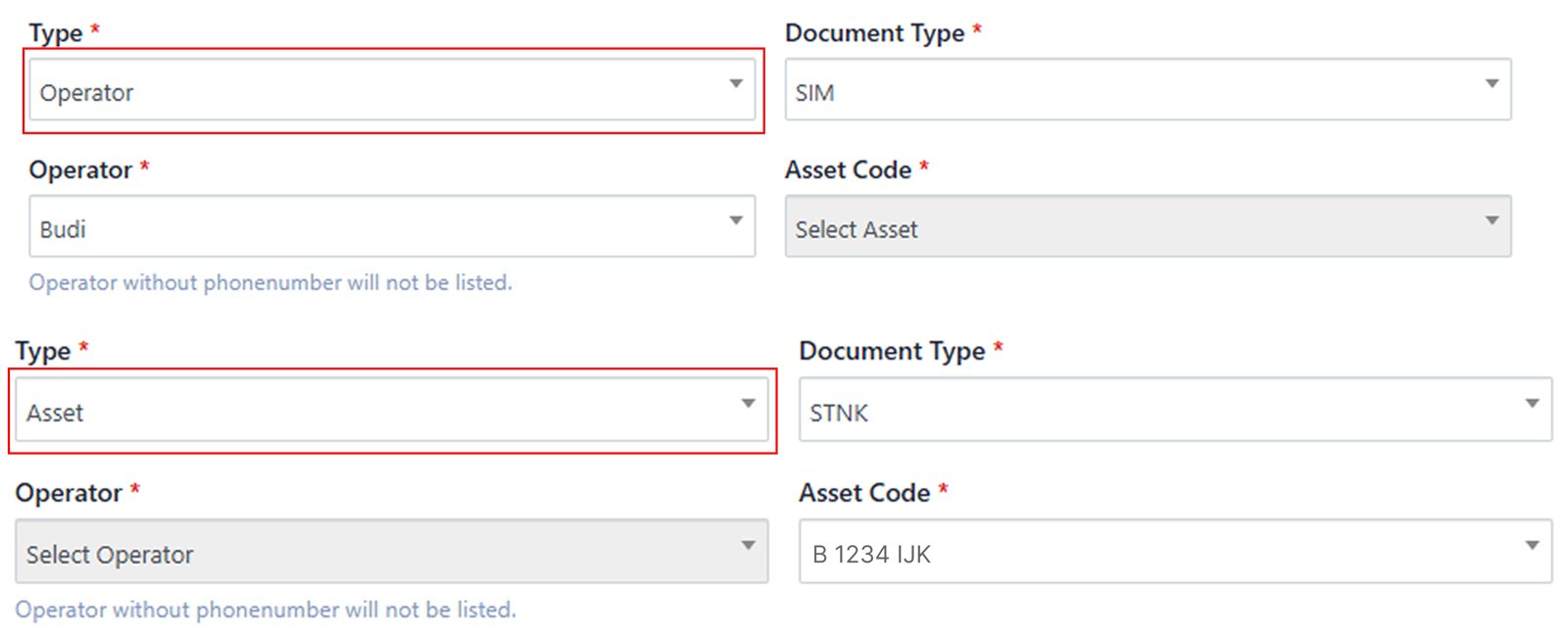The image size is (1568, 636).
Task: Open the Document Type dropdown showing STNK
Action: coord(1156,411)
